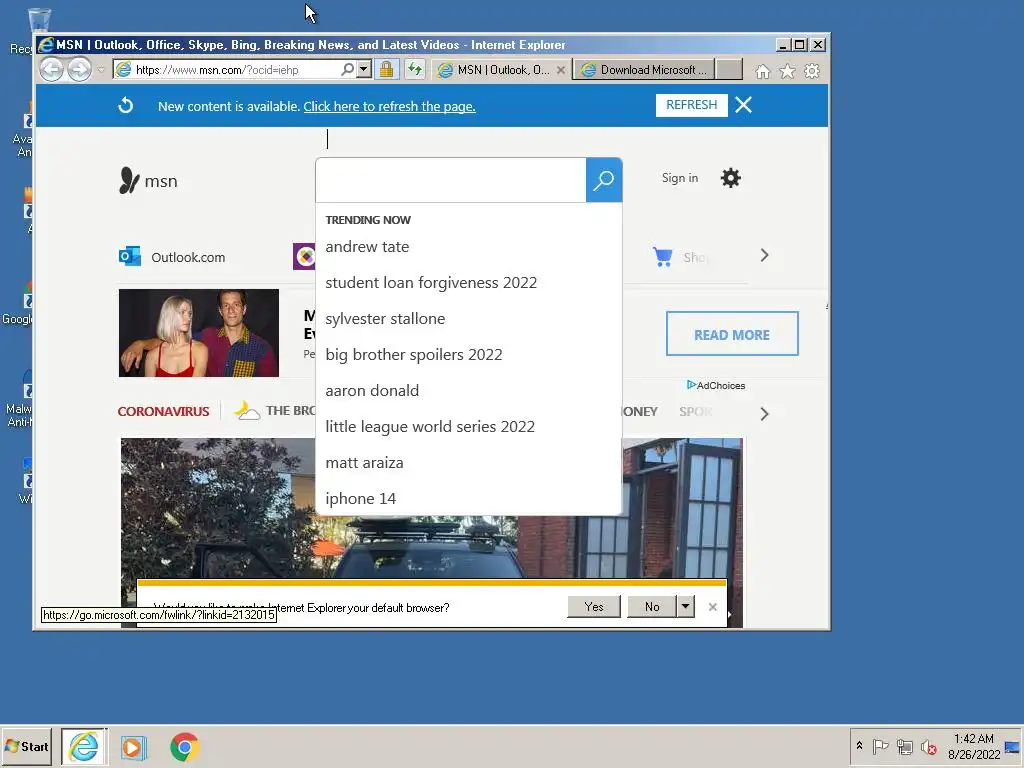Open a new blank tab
1024x768 pixels.
pos(729,70)
